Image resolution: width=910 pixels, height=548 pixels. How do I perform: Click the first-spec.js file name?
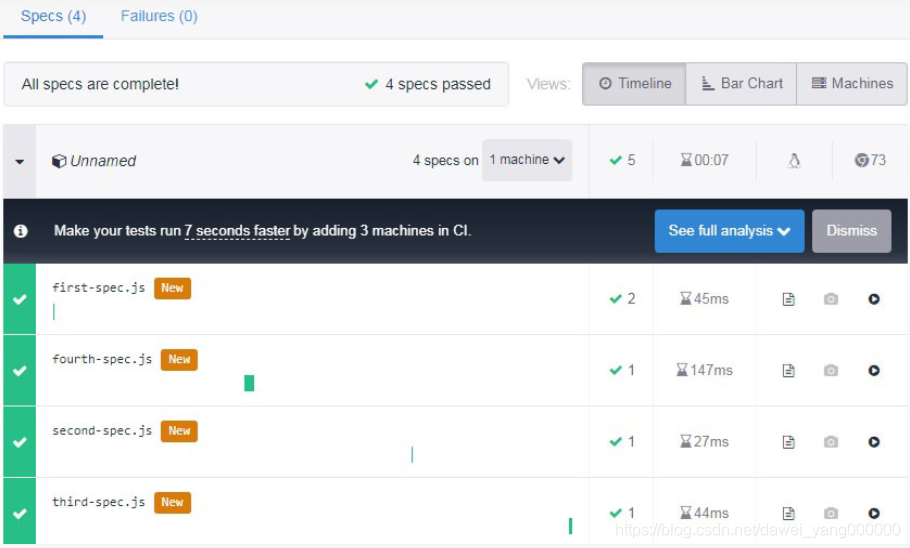point(99,288)
